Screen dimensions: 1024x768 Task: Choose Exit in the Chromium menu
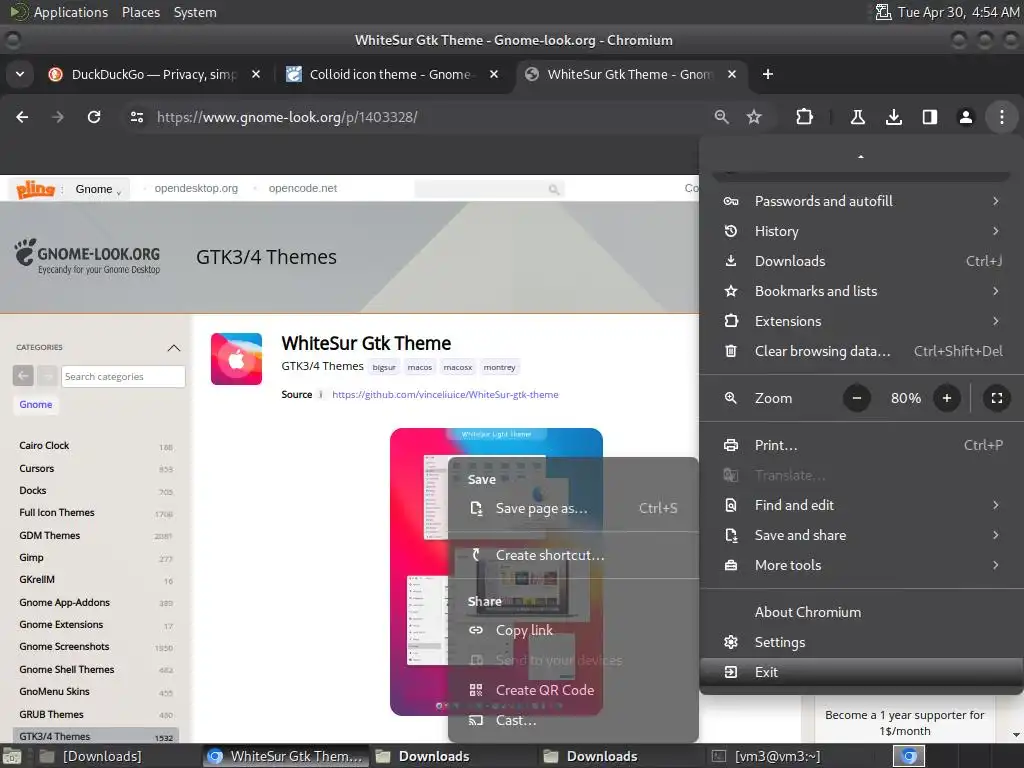(861, 672)
